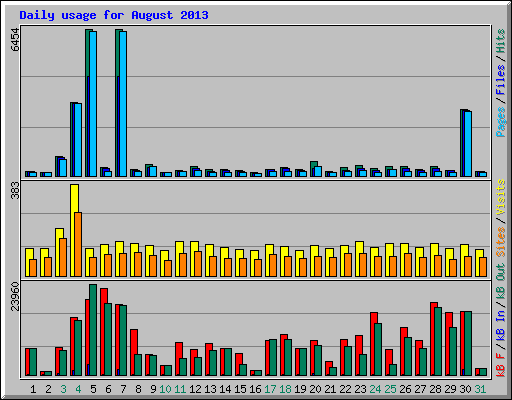Select weekend day 3 label
Image resolution: width=512 pixels, height=400 pixels.
63,389
